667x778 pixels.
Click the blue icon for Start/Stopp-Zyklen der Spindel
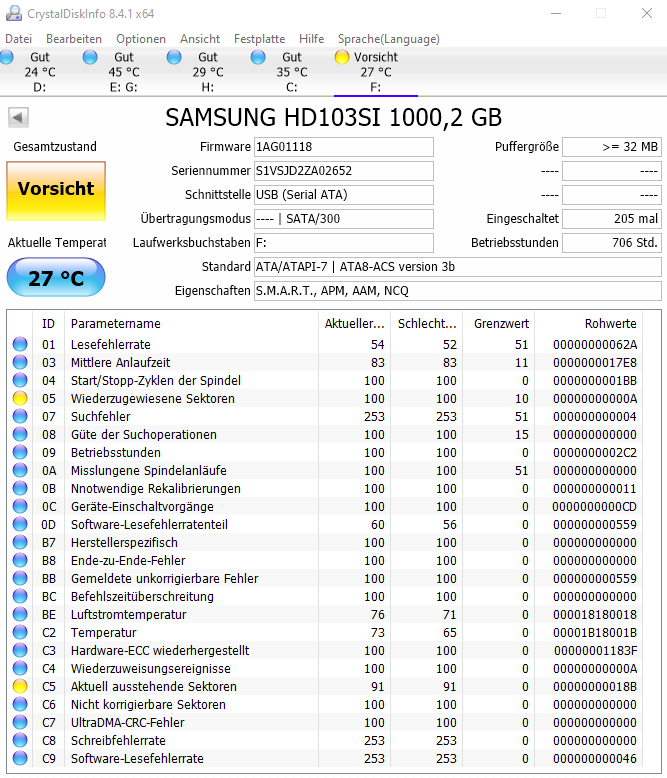[x=20, y=380]
